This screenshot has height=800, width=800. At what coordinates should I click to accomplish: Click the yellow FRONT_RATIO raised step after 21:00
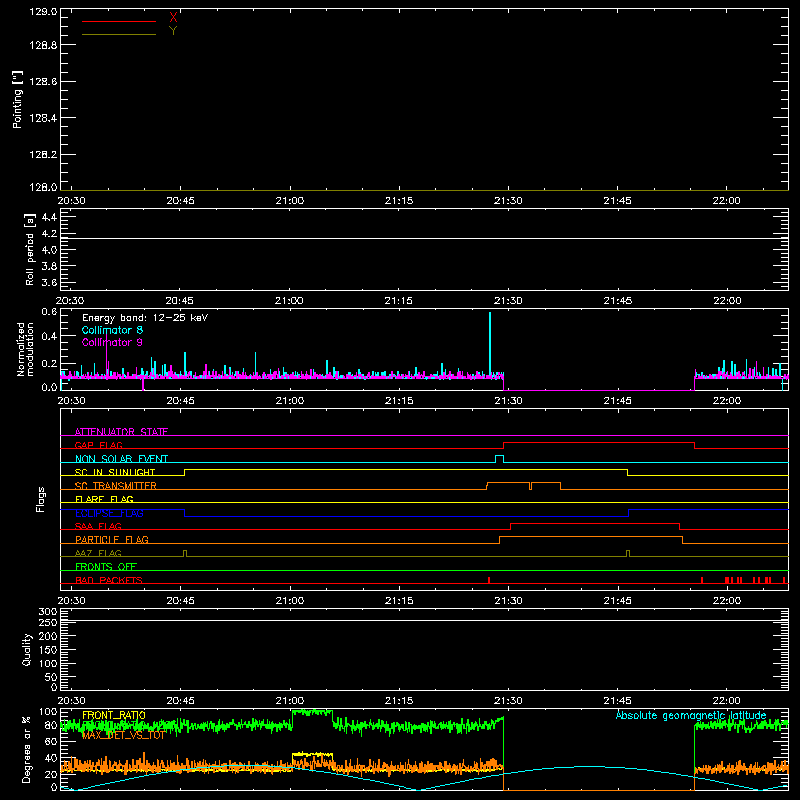pyautogui.click(x=312, y=754)
